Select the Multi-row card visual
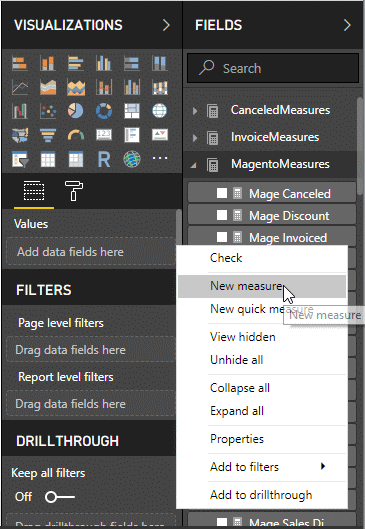 [132, 135]
